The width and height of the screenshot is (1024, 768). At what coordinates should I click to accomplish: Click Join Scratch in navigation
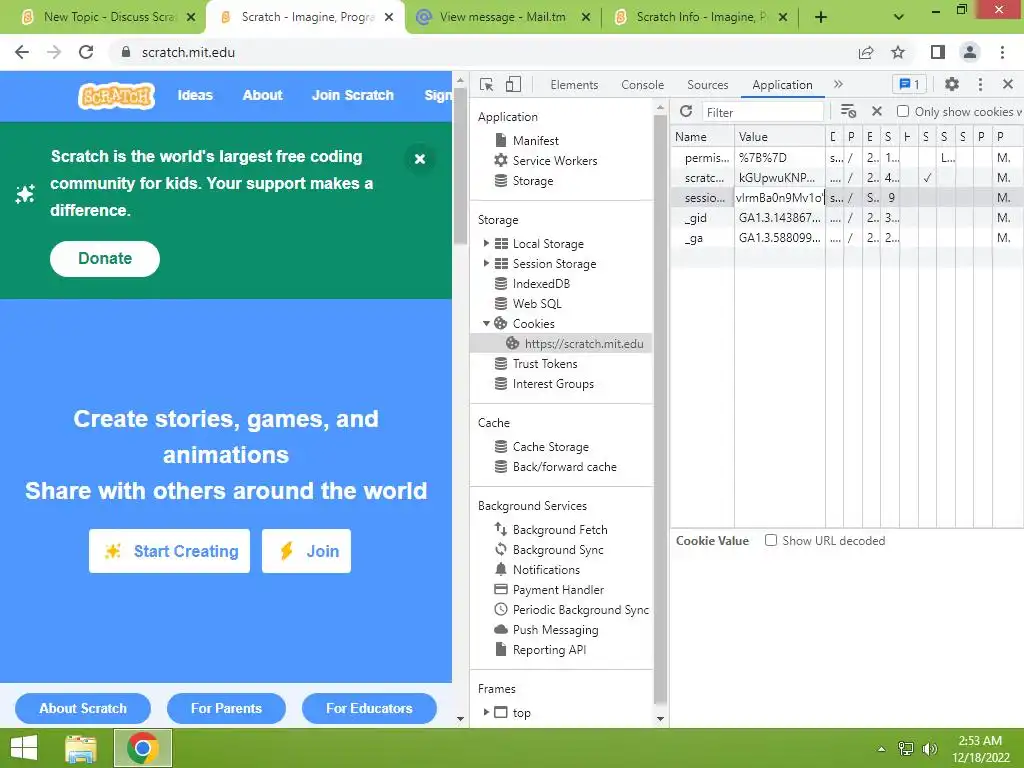(353, 95)
